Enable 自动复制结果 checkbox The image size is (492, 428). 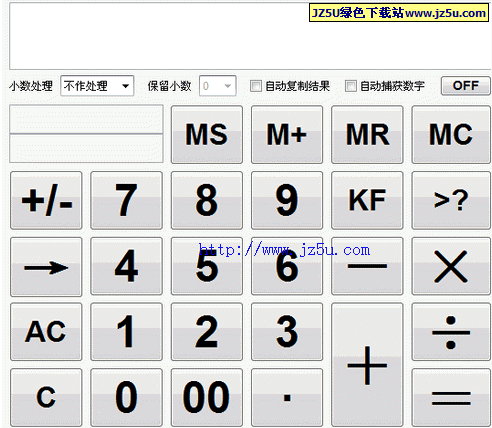coord(256,86)
